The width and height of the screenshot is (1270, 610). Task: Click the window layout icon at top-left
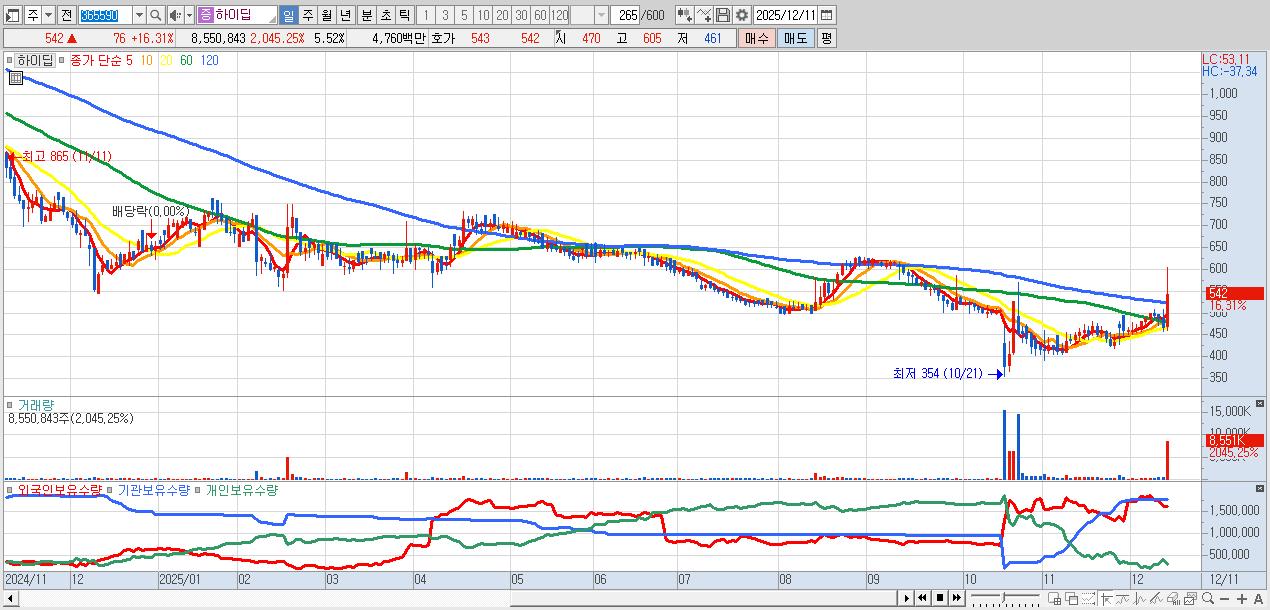[x=12, y=15]
